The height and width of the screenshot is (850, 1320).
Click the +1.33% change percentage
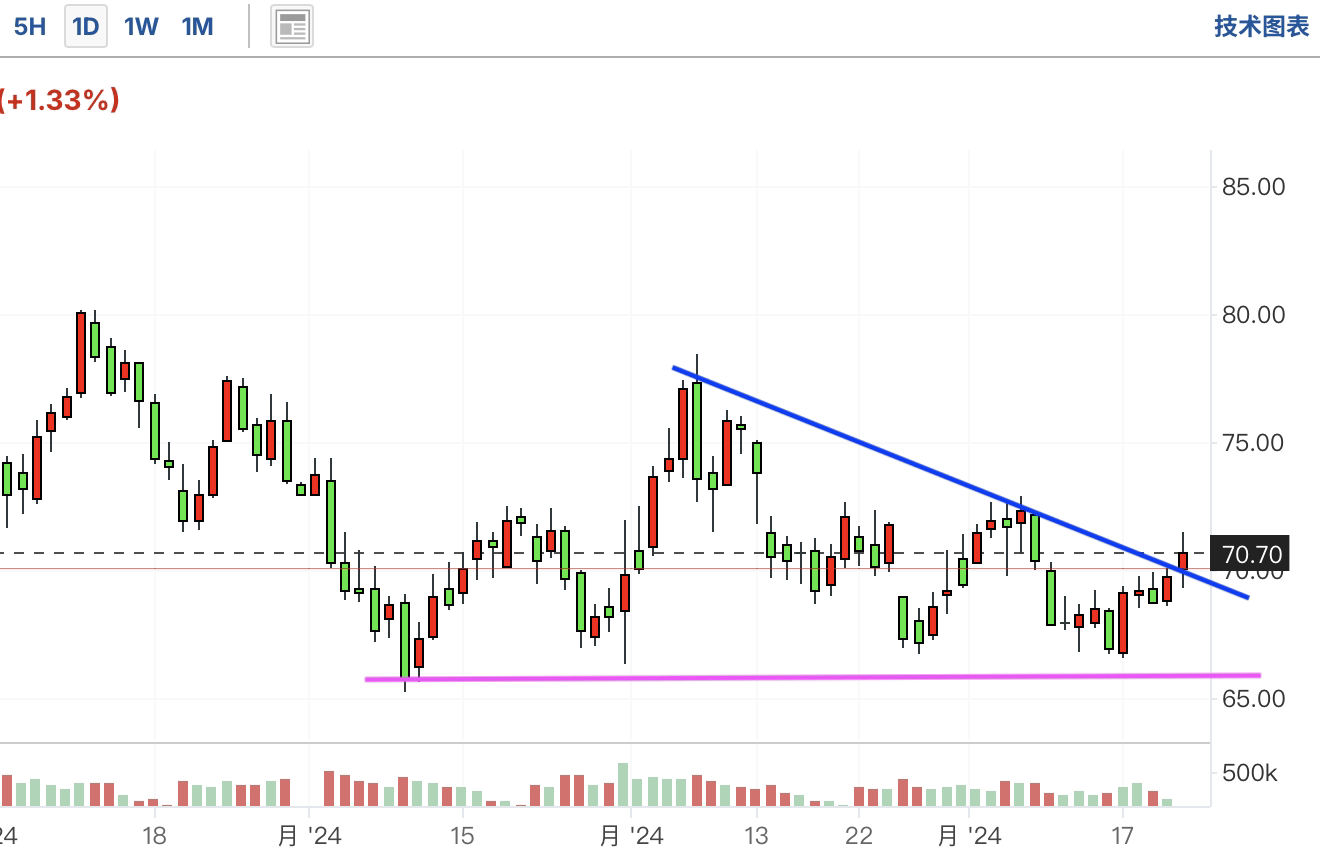(x=60, y=100)
